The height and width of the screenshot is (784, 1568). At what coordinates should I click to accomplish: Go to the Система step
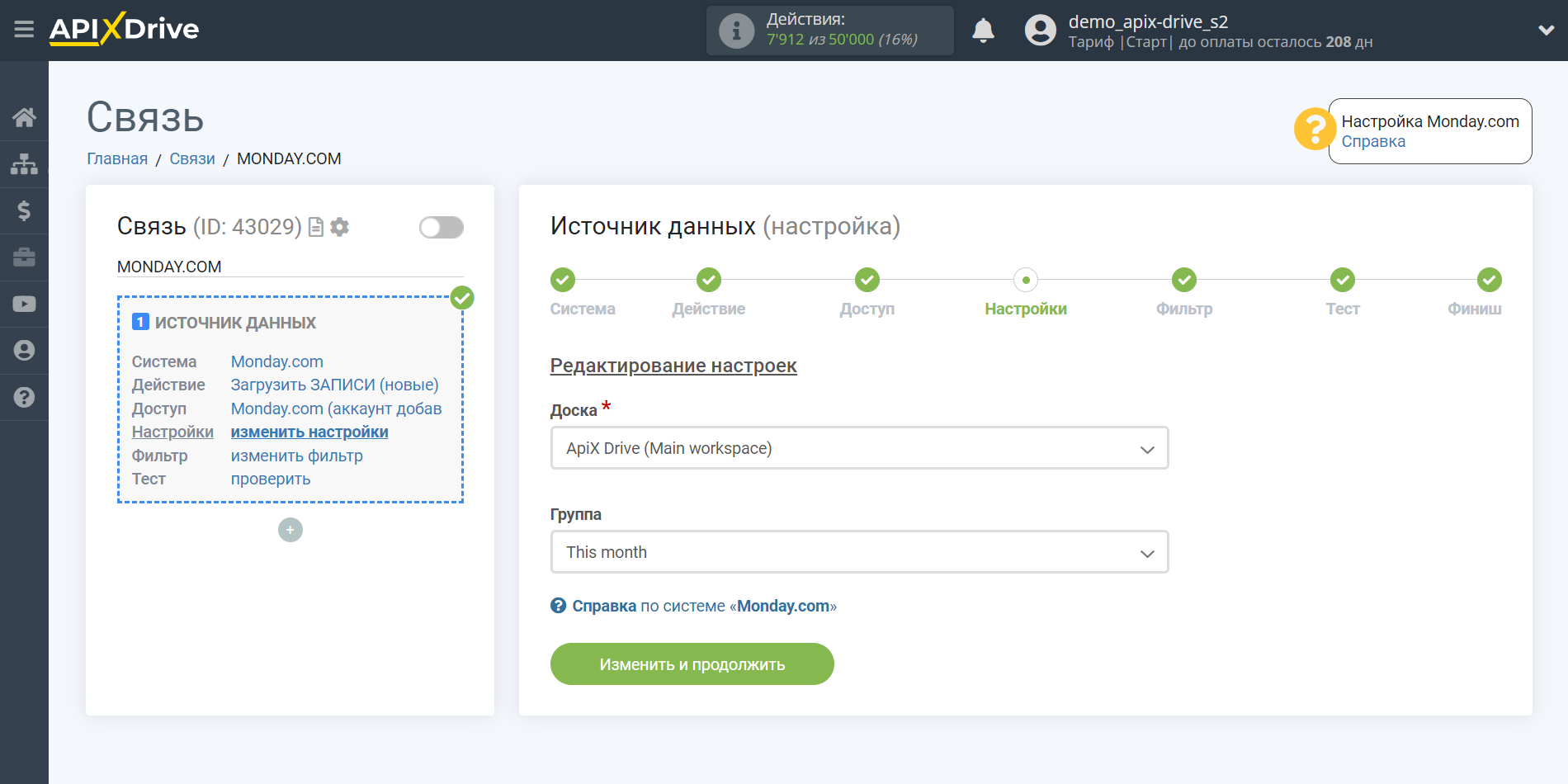pos(563,281)
